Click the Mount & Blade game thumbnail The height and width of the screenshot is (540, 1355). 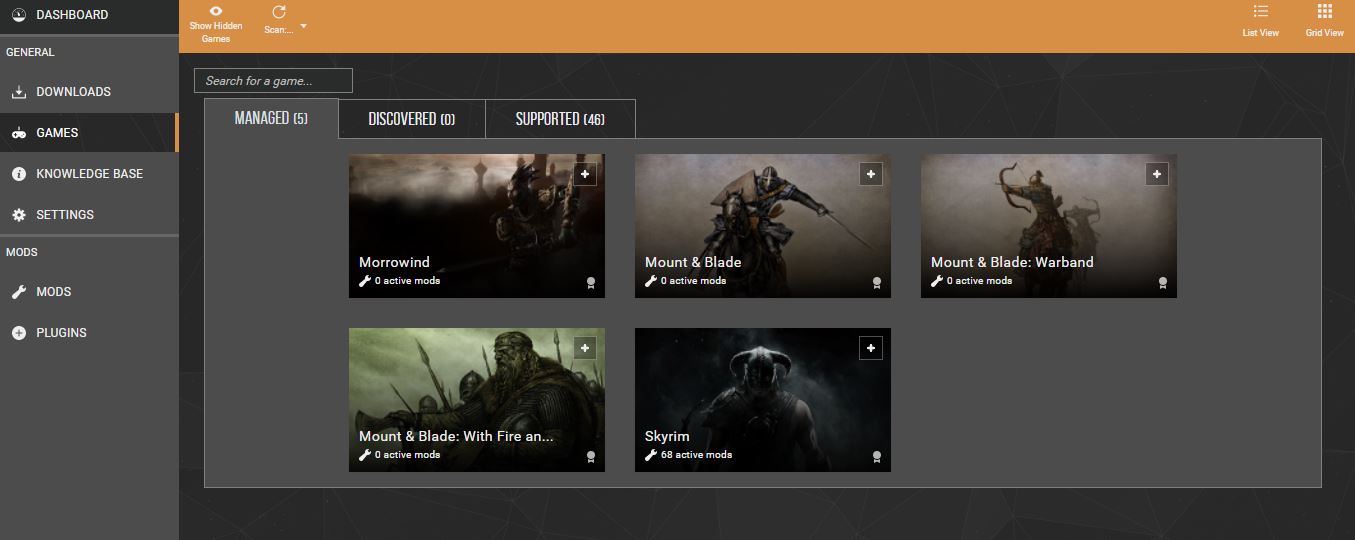(763, 226)
